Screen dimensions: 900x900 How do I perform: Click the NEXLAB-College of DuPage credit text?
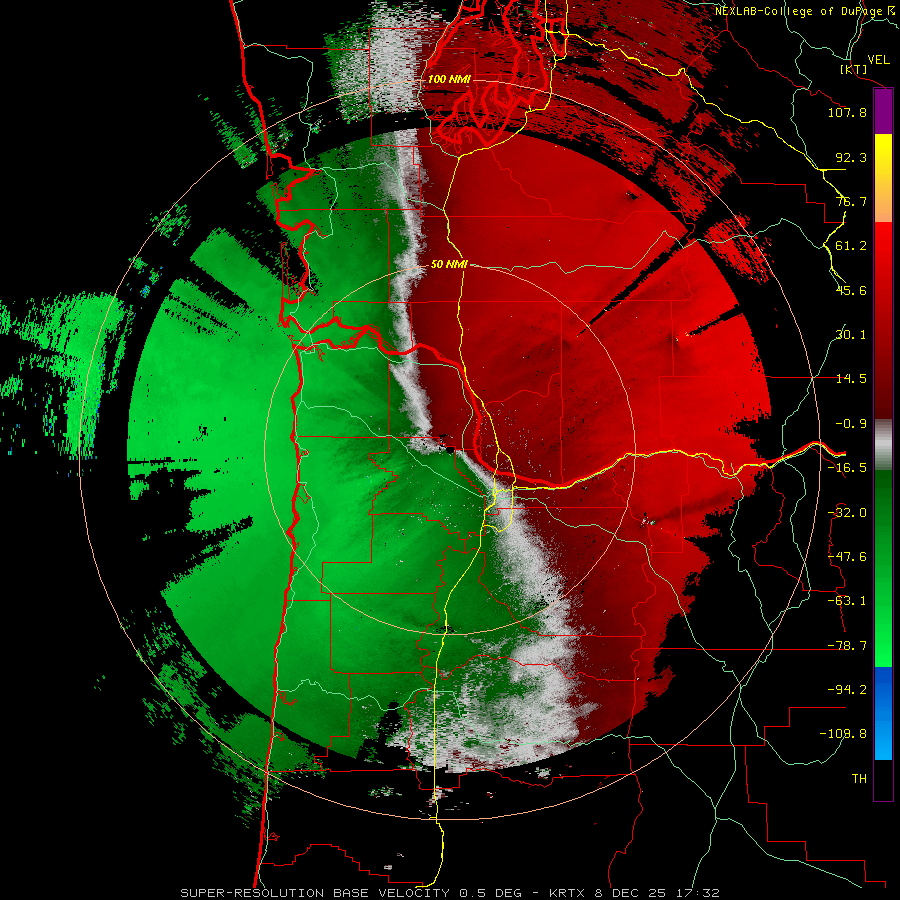tap(807, 11)
